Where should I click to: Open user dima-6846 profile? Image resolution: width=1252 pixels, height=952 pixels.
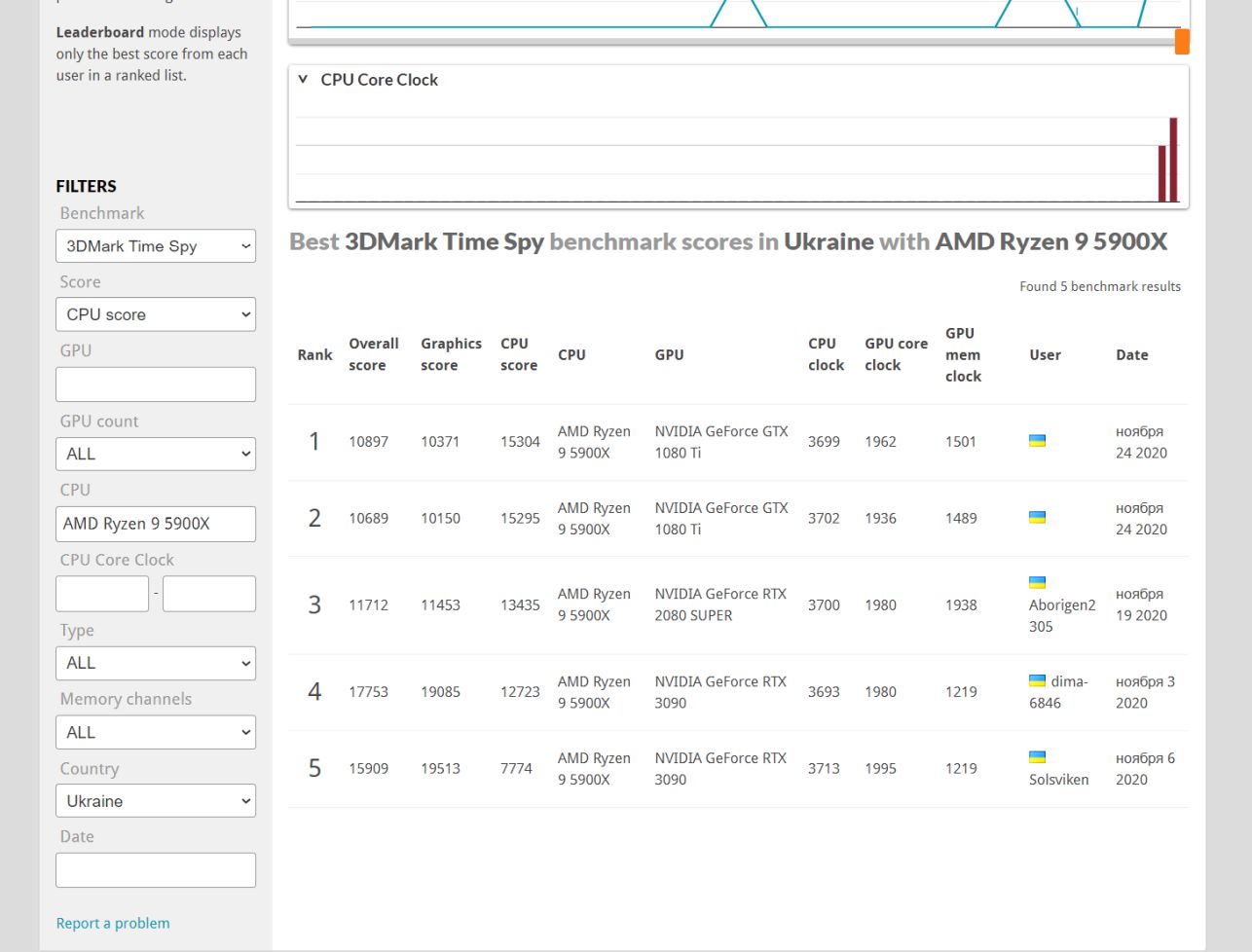tap(1058, 692)
